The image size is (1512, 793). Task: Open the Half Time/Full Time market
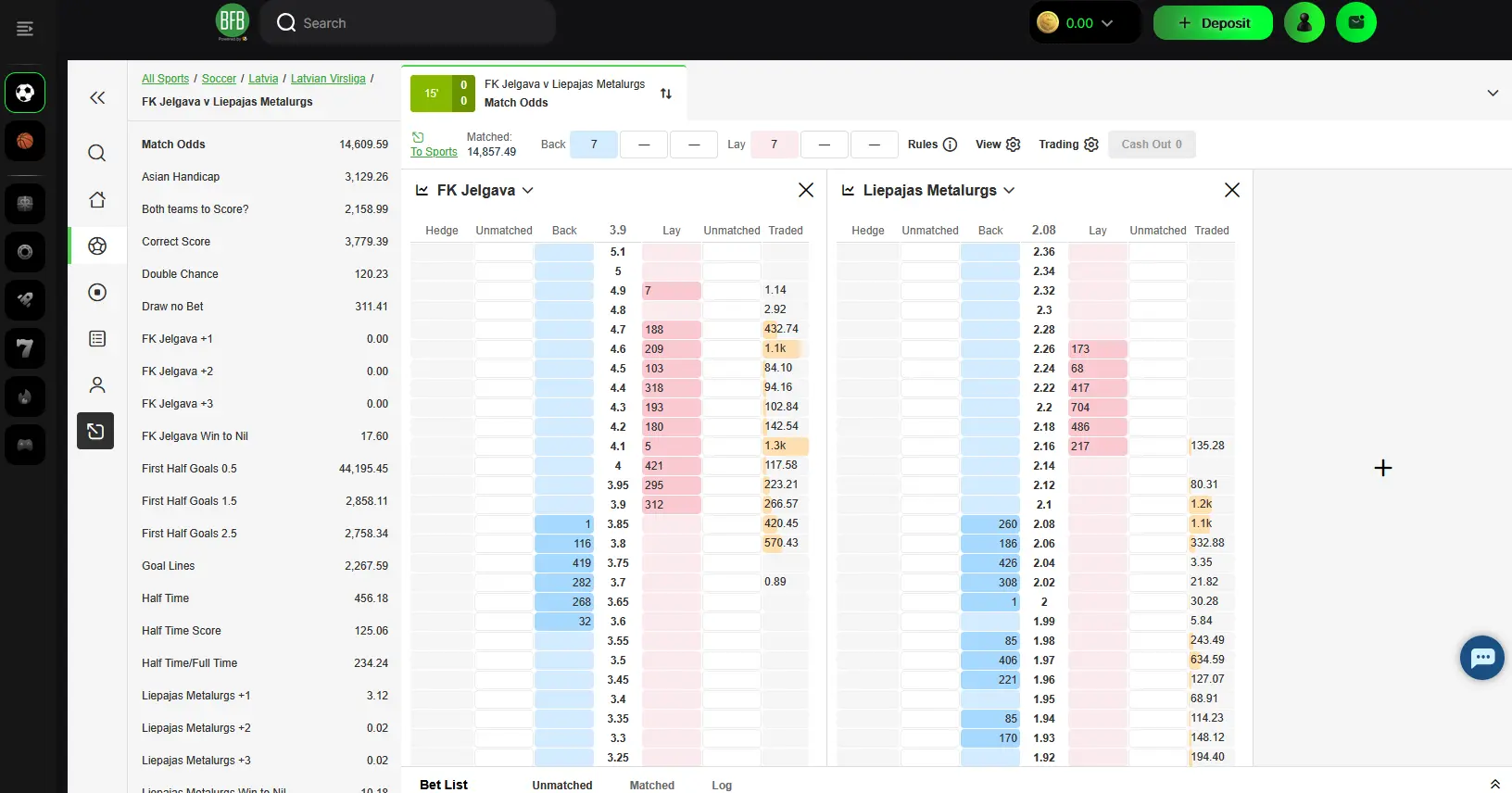(x=264, y=663)
